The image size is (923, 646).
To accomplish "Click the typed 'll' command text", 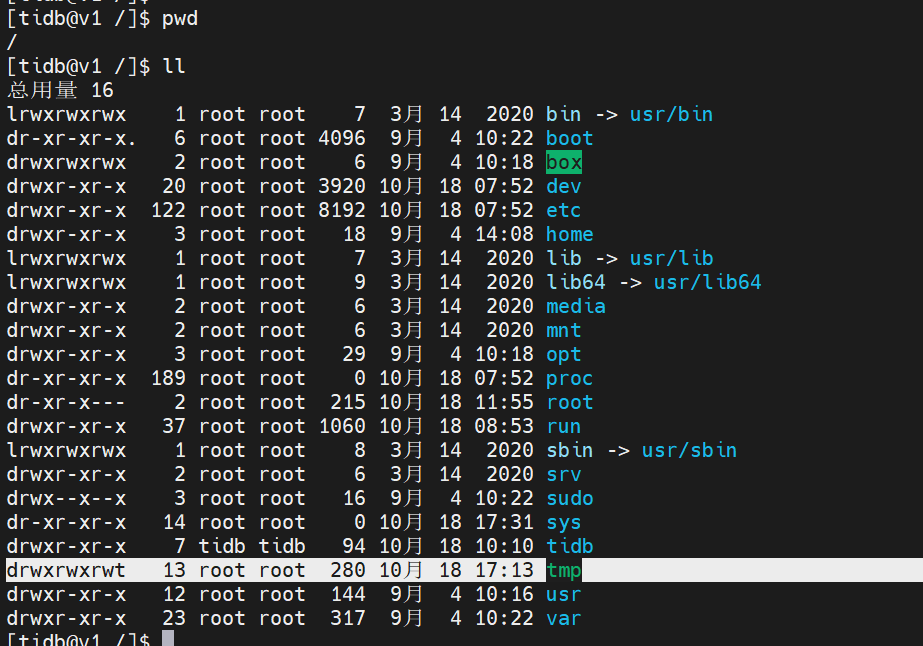I will pos(174,67).
